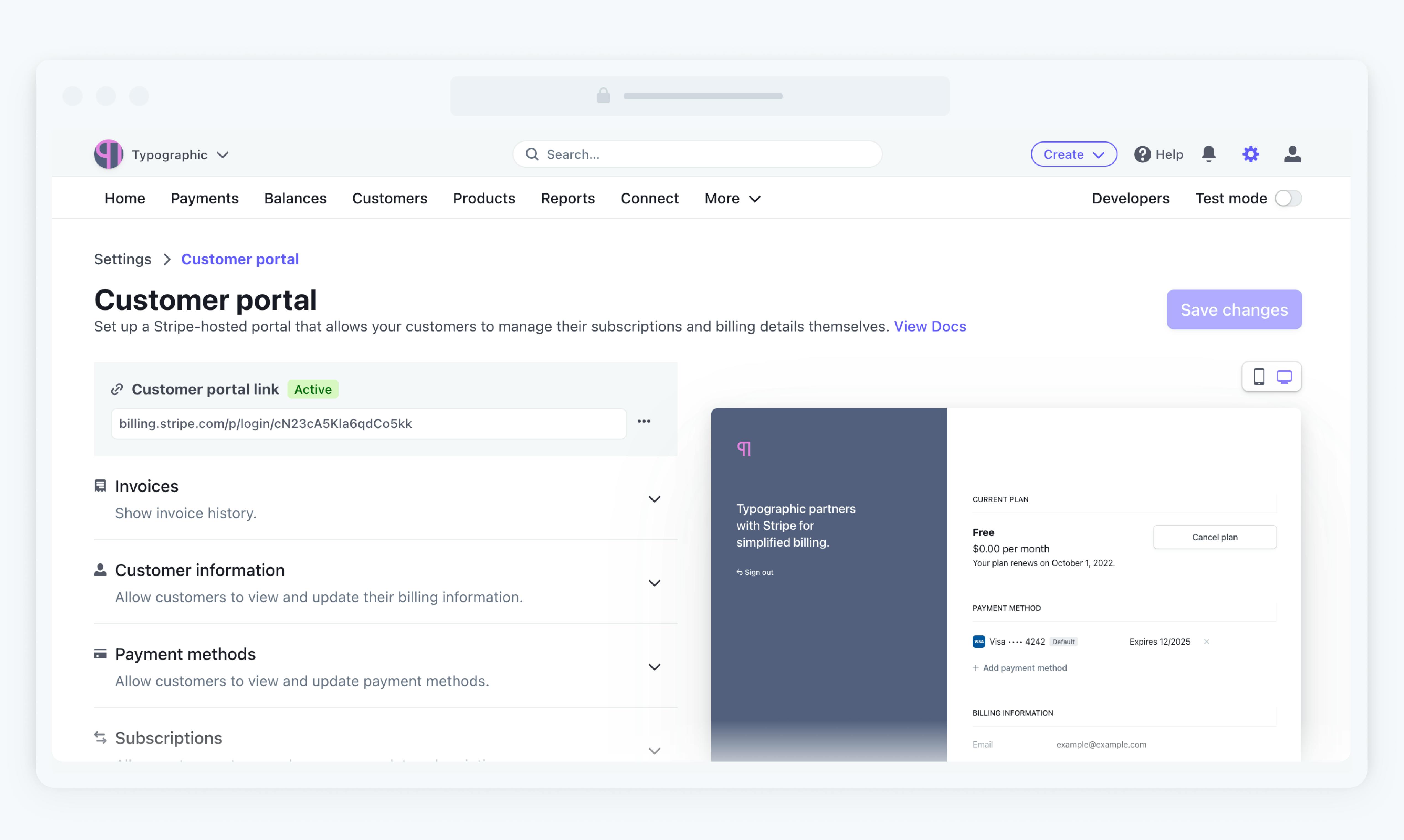Click Add payment method in preview
This screenshot has height=840, width=1404.
(1020, 668)
